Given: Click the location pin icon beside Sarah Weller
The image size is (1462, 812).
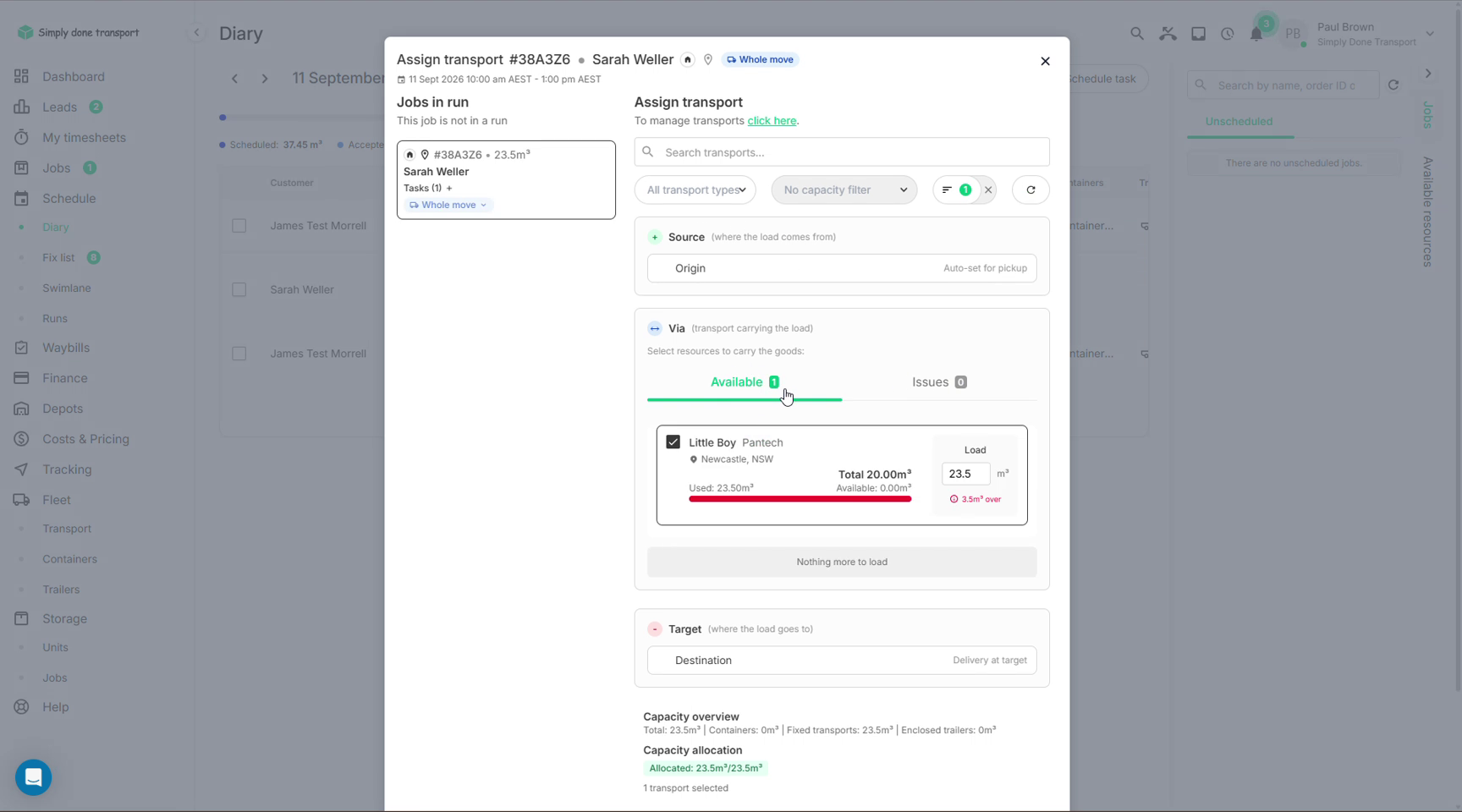Looking at the screenshot, I should pos(708,59).
